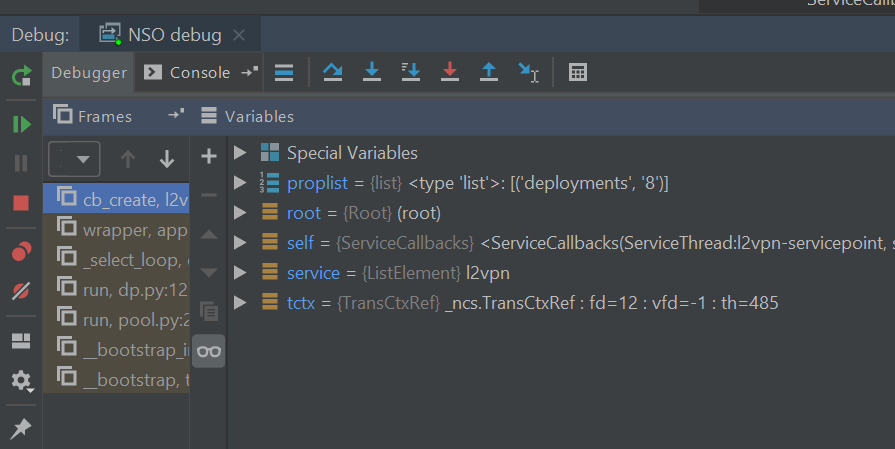Click Show Execution Point icon
This screenshot has height=449, width=895.
click(x=284, y=72)
